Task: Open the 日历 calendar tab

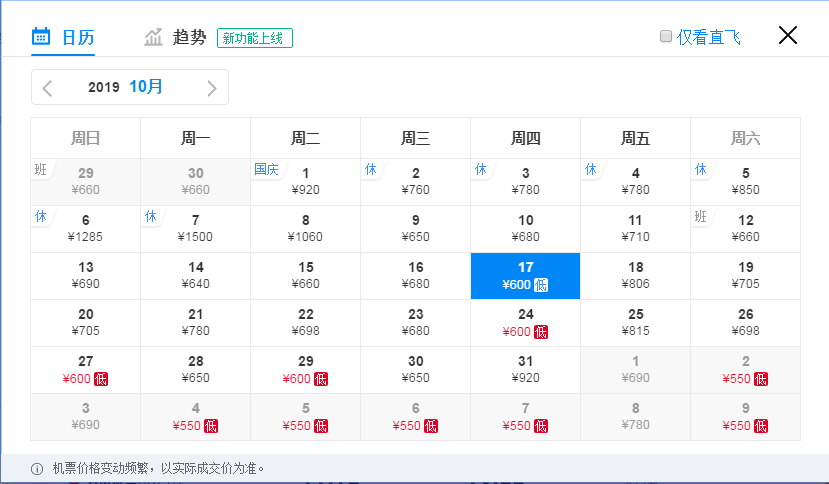Action: click(63, 38)
